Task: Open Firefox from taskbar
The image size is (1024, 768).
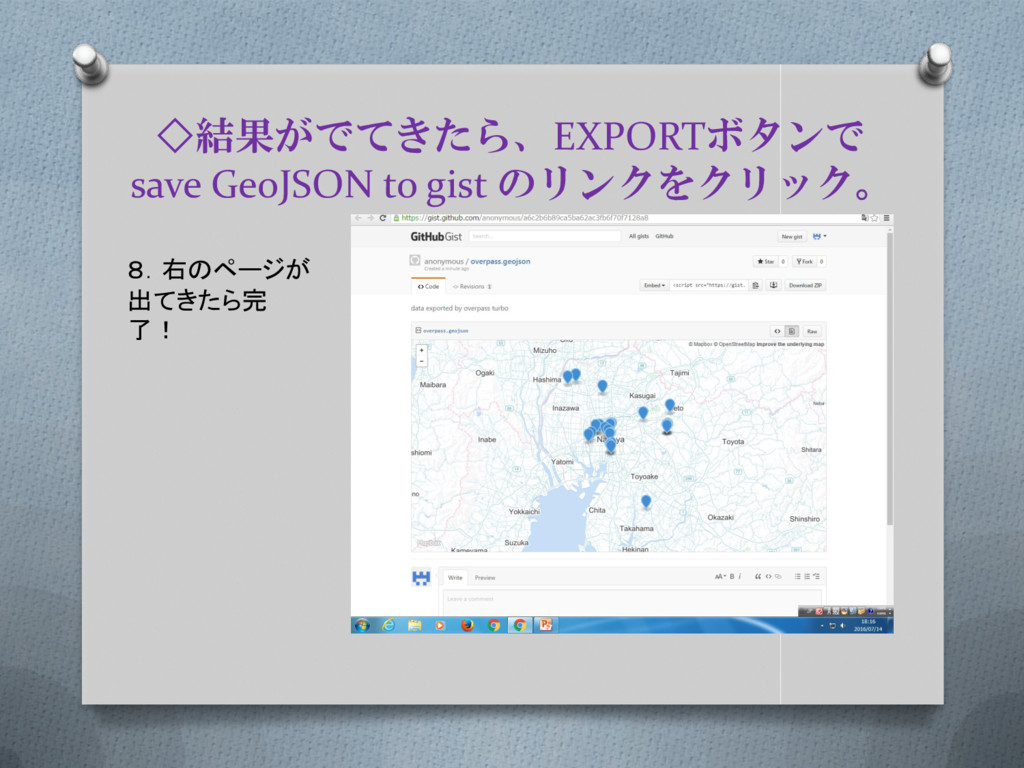Action: tap(467, 625)
